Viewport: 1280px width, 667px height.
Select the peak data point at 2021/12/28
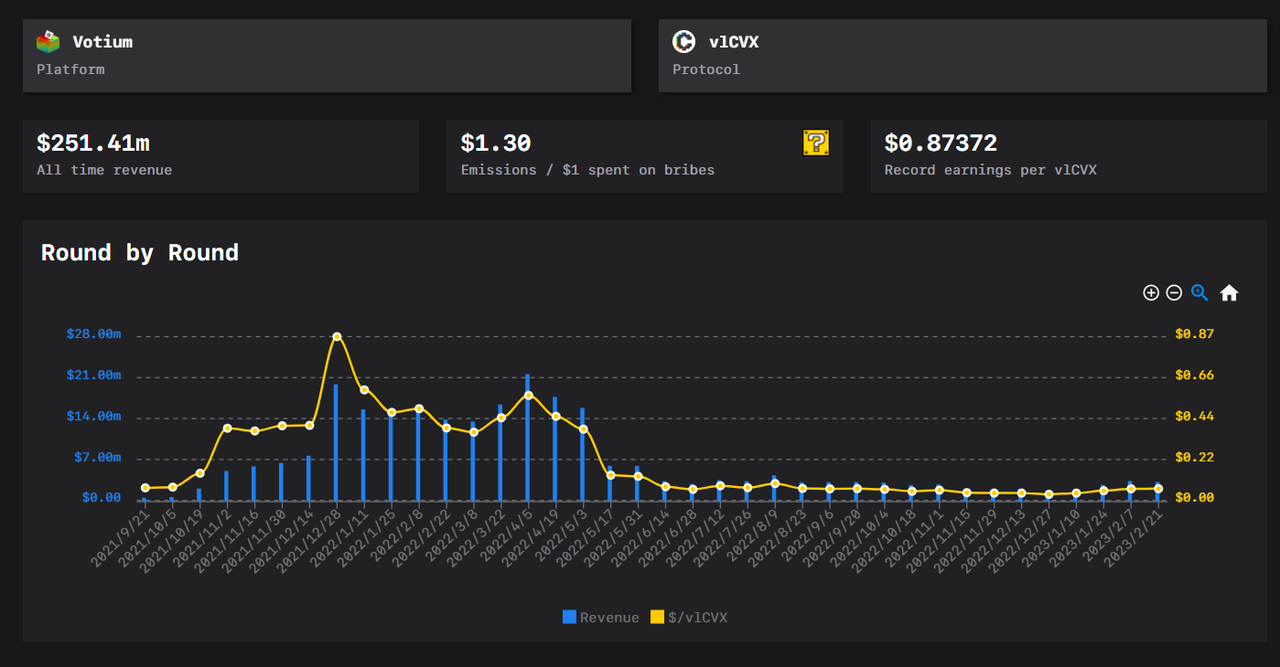337,337
